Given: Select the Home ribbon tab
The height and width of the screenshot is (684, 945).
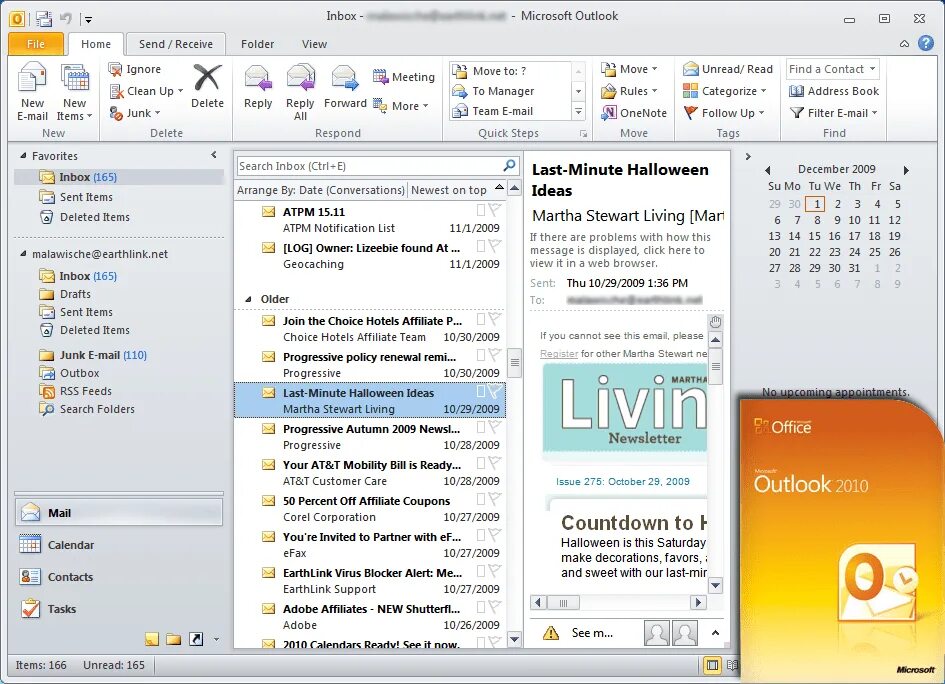Looking at the screenshot, I should tap(96, 44).
